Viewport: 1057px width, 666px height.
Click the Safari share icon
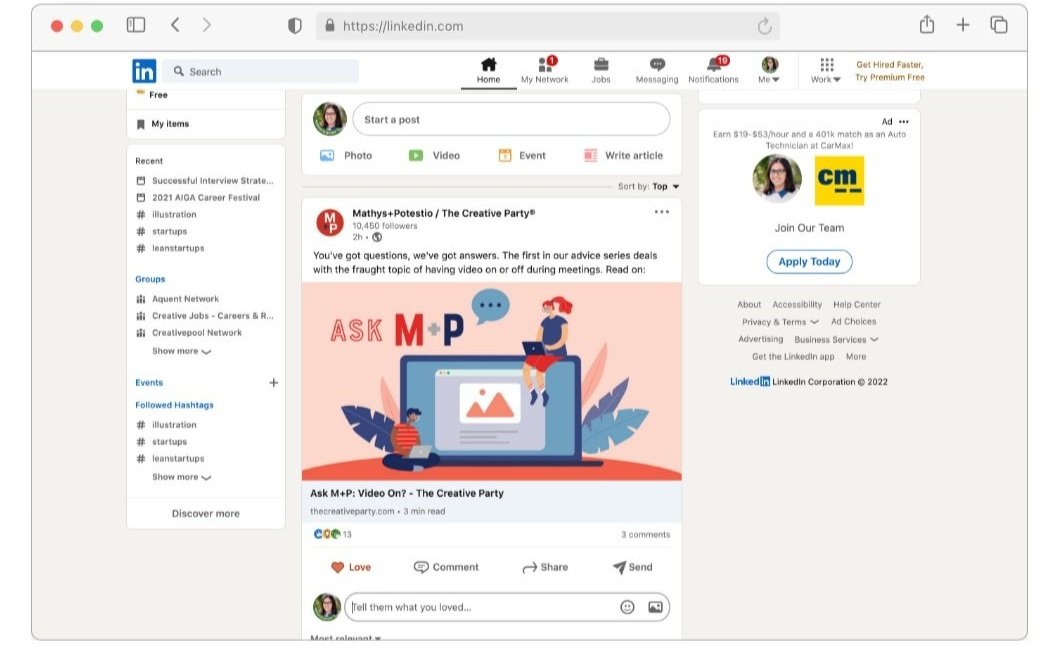927,24
